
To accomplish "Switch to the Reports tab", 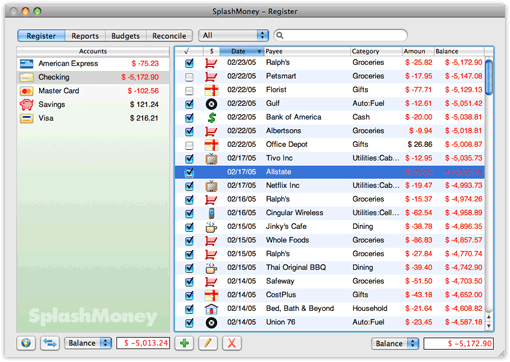I will coord(85,36).
